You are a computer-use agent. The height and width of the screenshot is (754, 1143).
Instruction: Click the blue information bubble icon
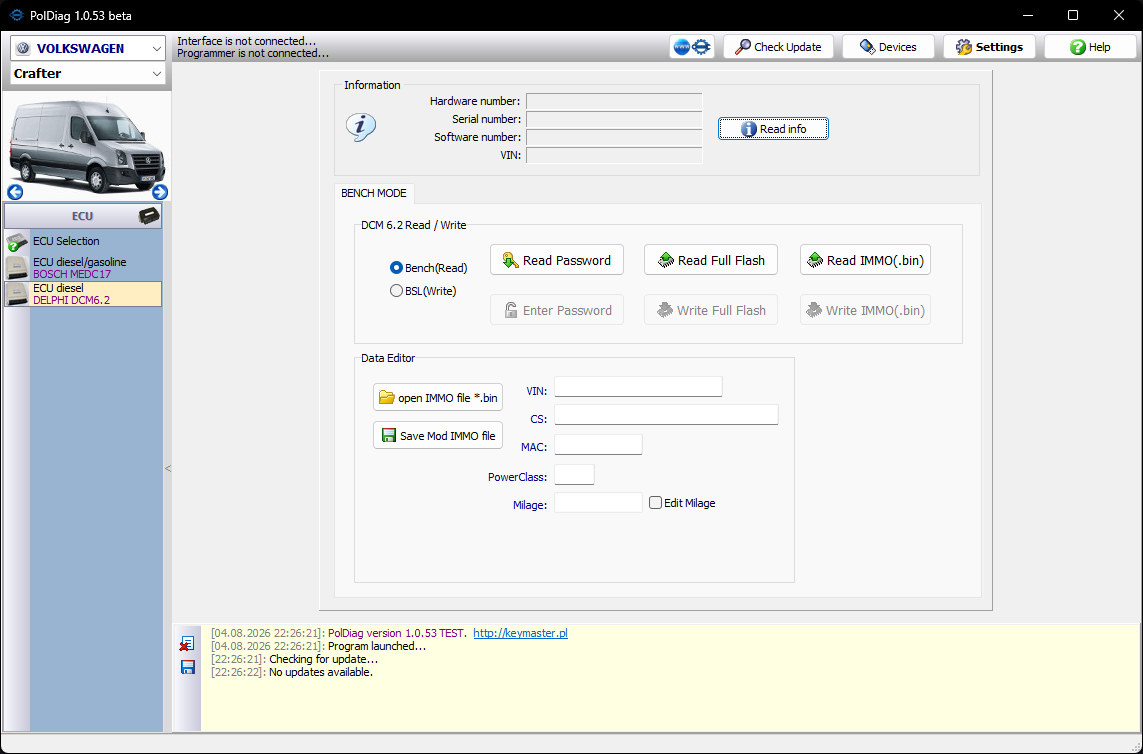tap(361, 128)
